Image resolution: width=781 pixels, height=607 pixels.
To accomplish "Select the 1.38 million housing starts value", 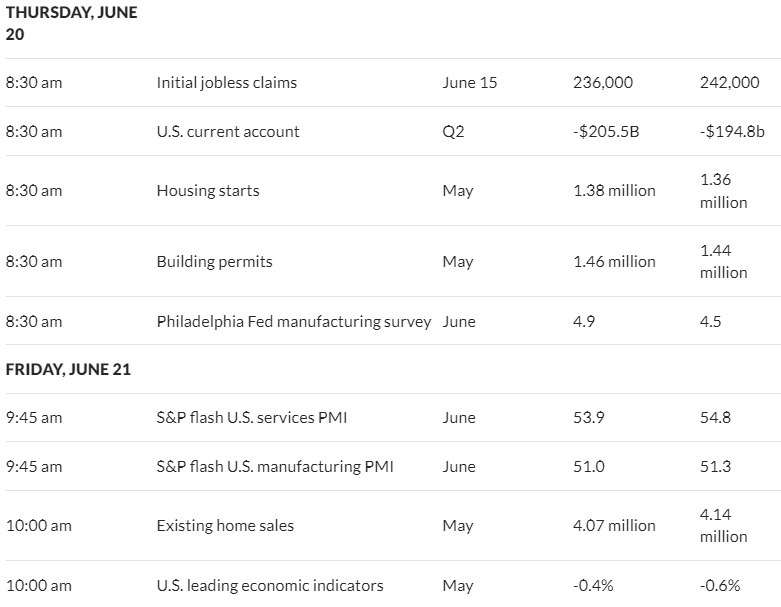I will pos(614,191).
